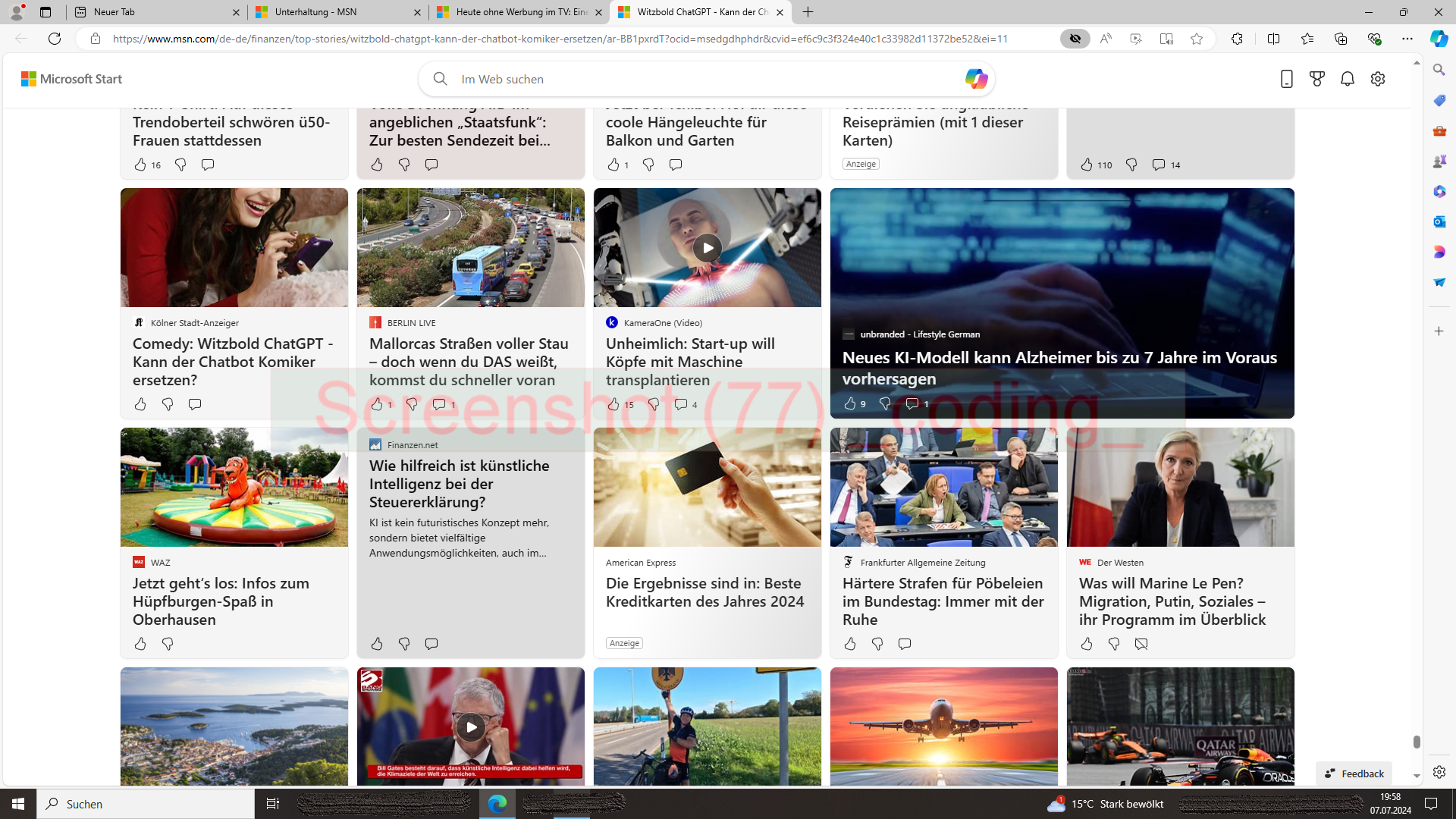Click the Copilot icon in search bar
The image size is (1456, 819).
[x=976, y=79]
